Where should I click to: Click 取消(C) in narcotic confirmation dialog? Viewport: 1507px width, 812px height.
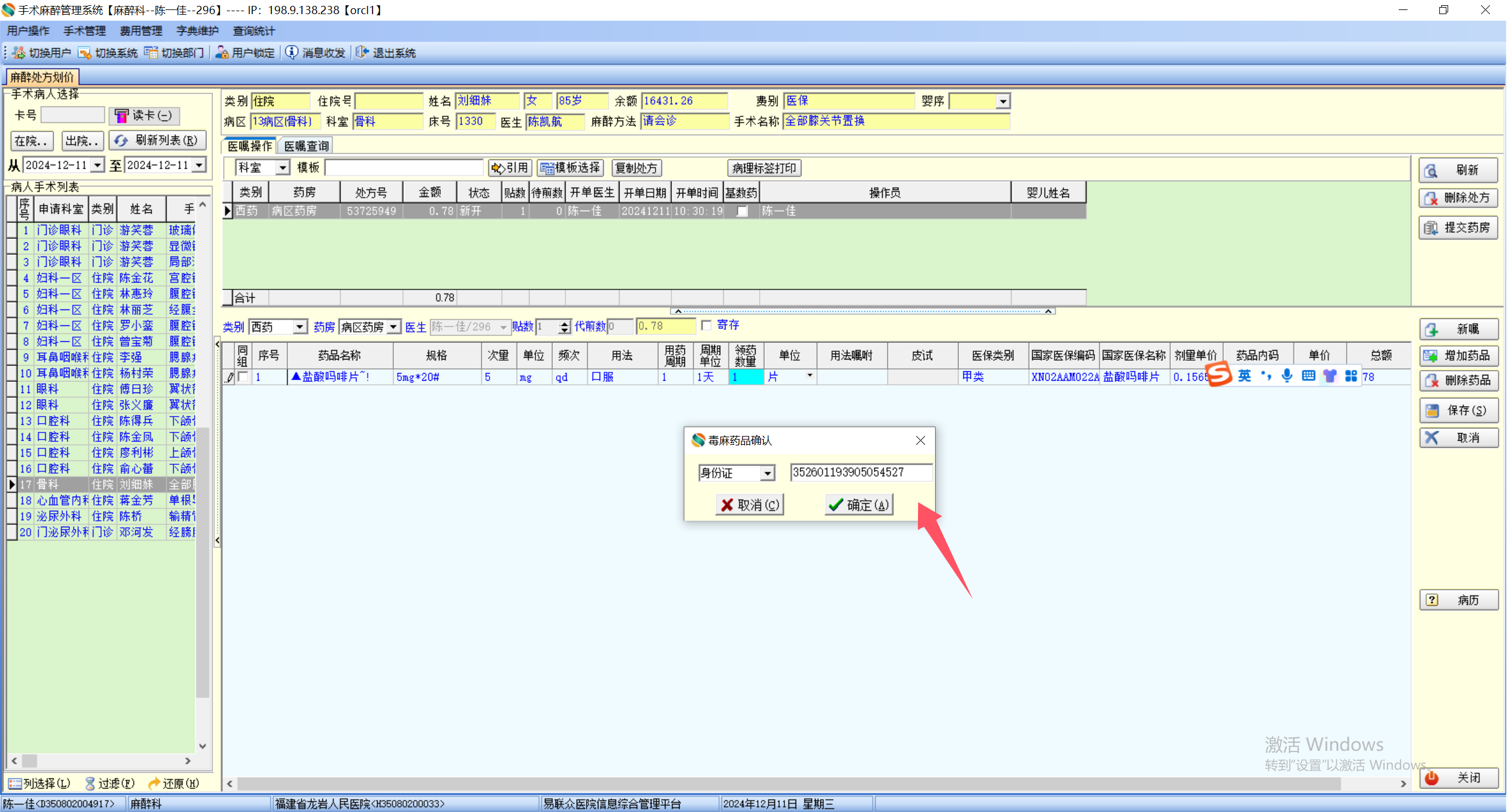[x=750, y=505]
